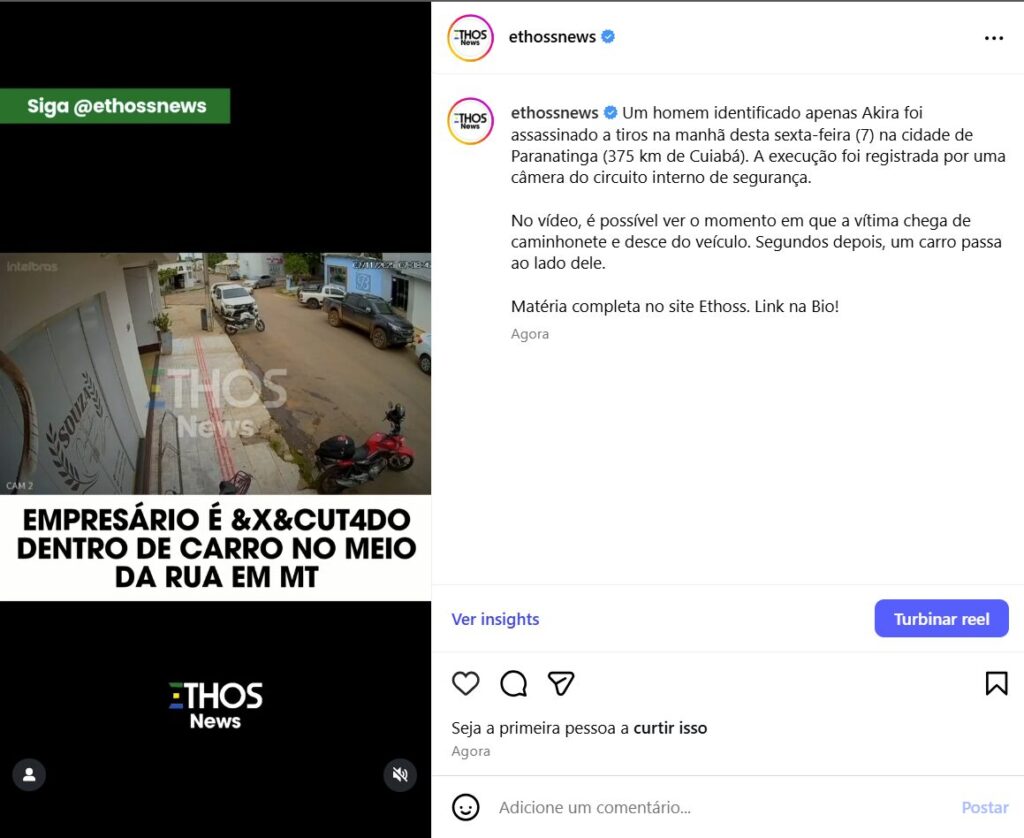Click the Postar button
The height and width of the screenshot is (838, 1024).
[x=984, y=807]
